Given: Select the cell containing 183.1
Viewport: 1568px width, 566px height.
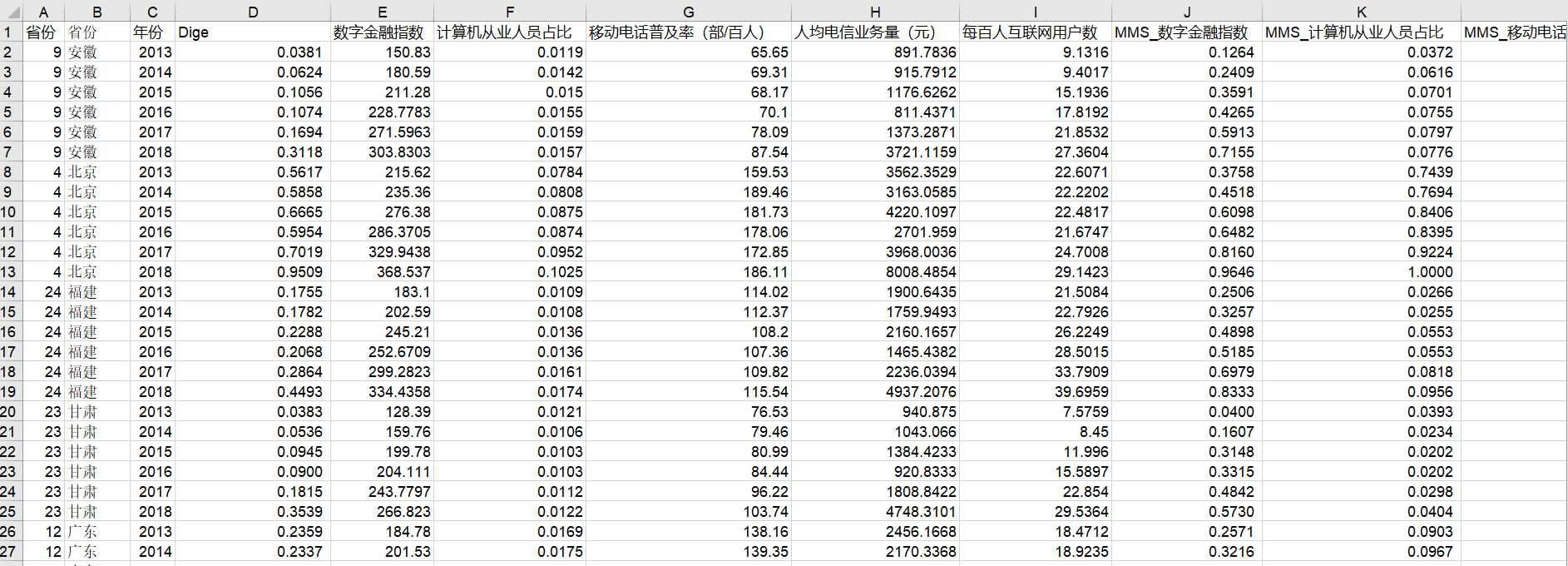Looking at the screenshot, I should [382, 291].
